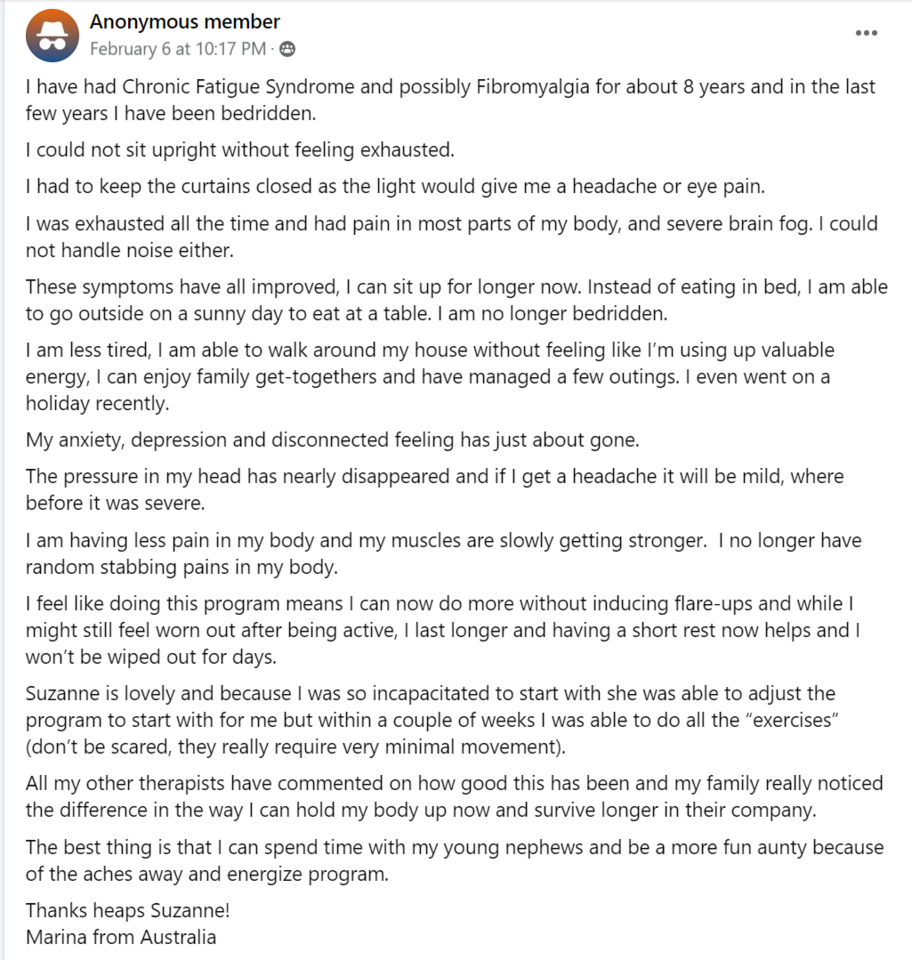
Task: Click the anonymous member avatar icon
Action: click(x=52, y=36)
